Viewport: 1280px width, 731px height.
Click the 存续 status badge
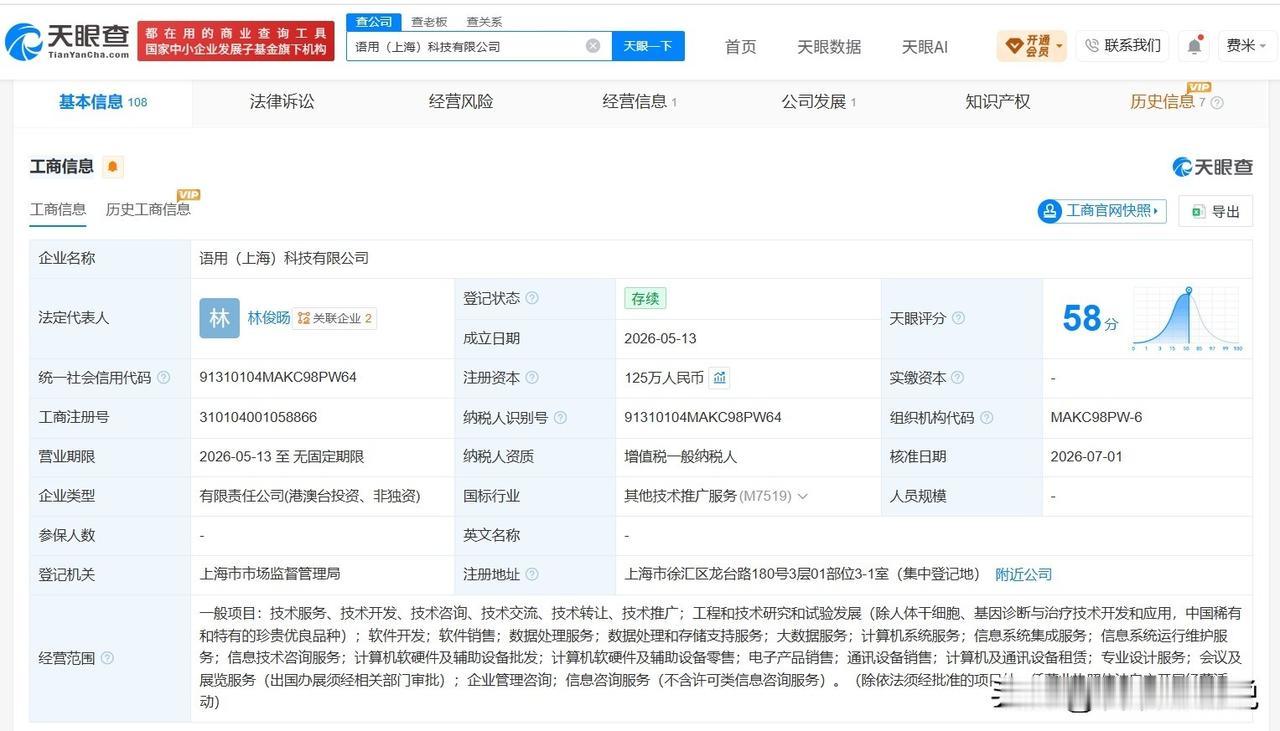[x=645, y=298]
